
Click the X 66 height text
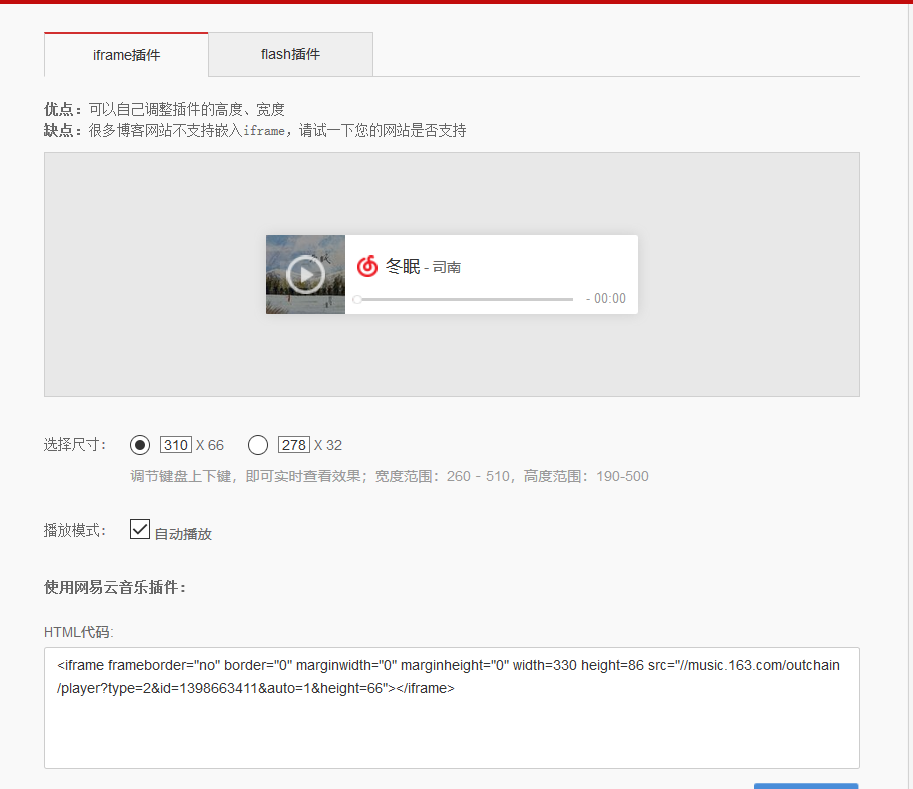coord(210,445)
